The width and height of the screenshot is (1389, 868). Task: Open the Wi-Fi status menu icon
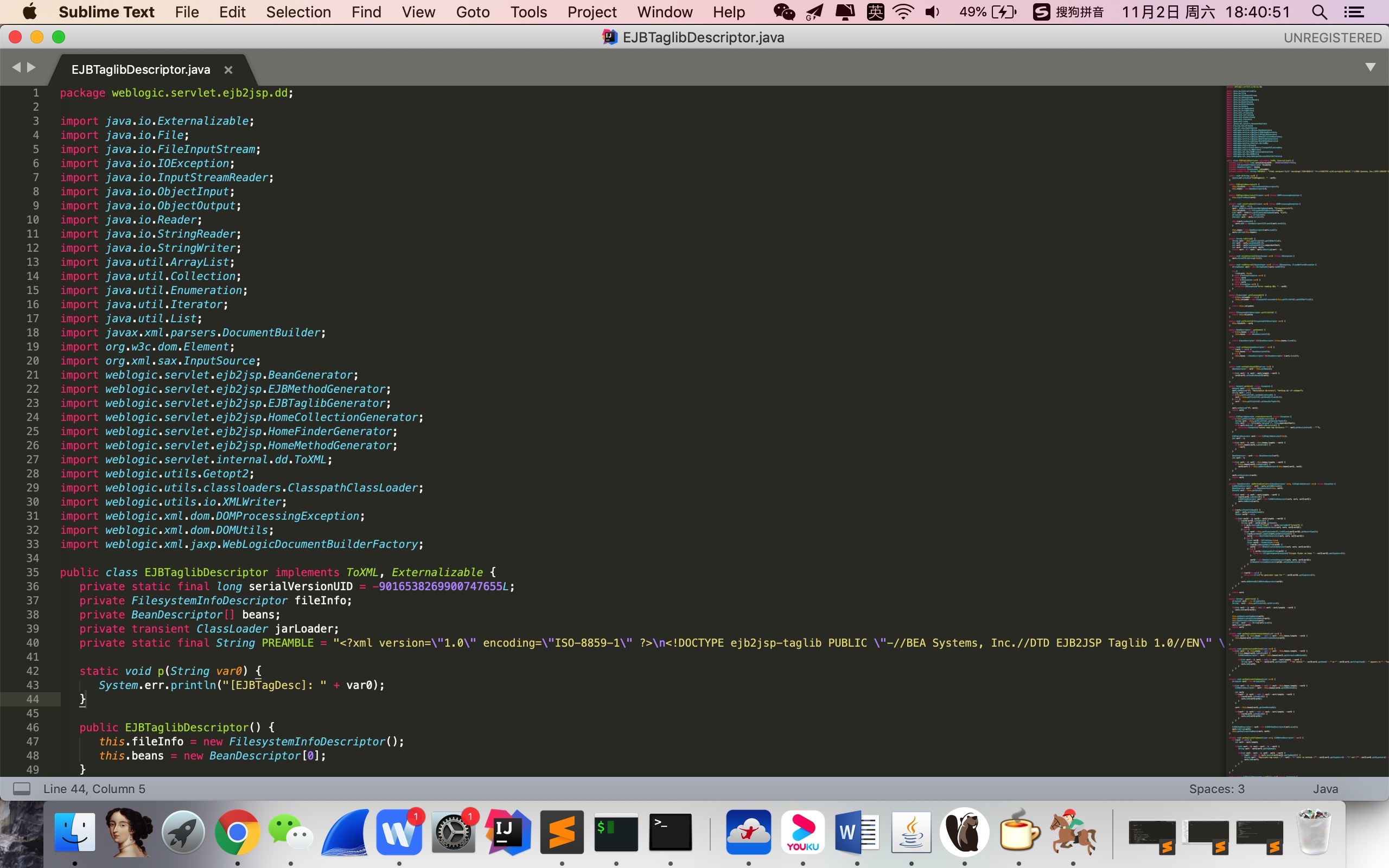click(903, 12)
